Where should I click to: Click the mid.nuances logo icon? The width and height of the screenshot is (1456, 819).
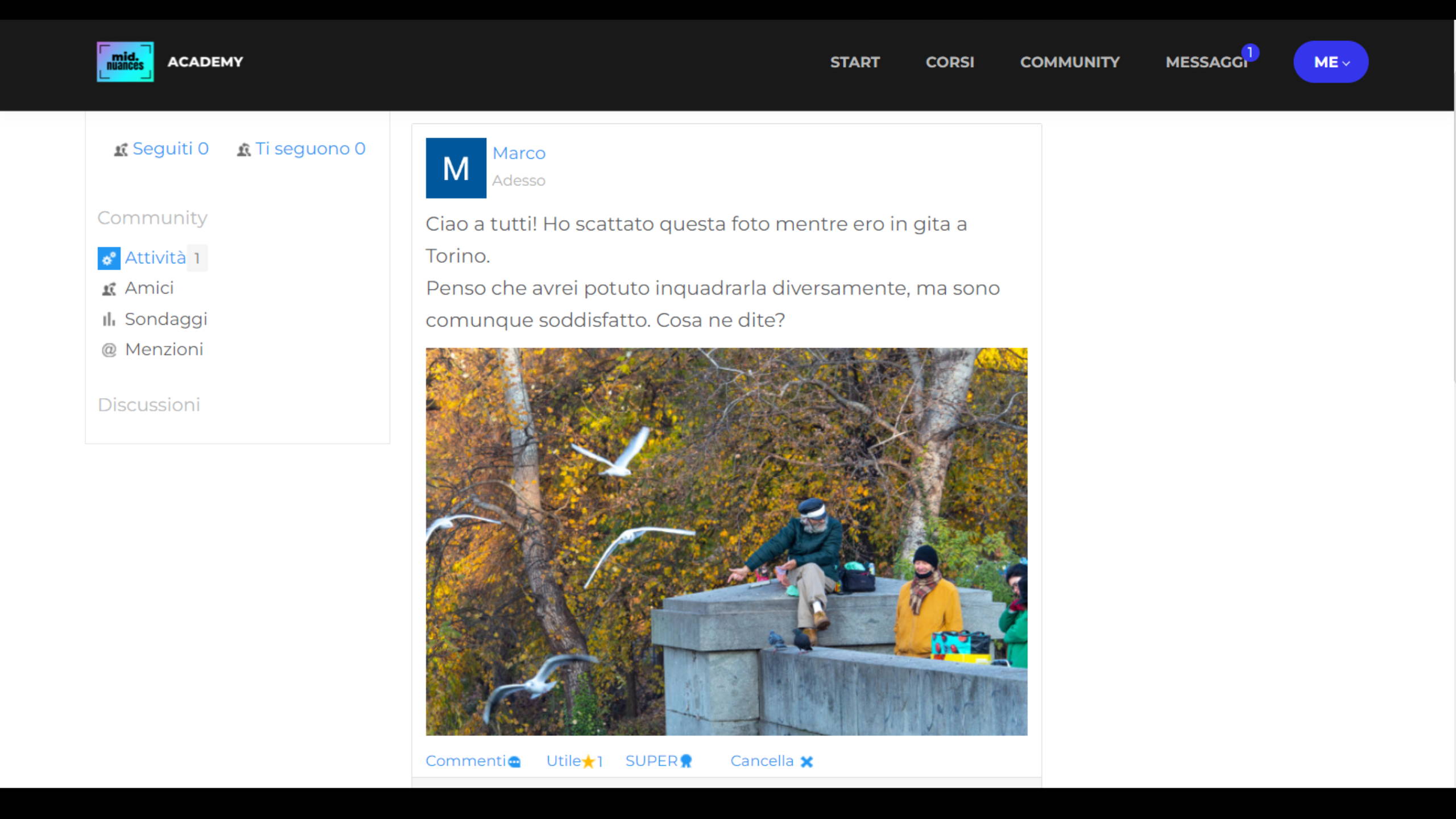[125, 61]
